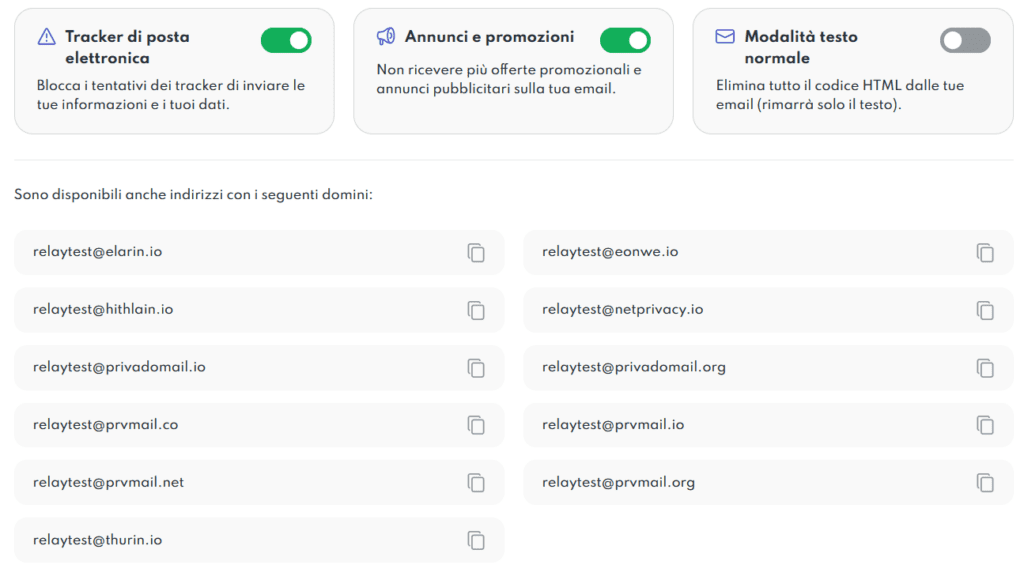Disable the Tracker di posta elettronica toggle
This screenshot has height=576, width=1024.
click(x=286, y=40)
